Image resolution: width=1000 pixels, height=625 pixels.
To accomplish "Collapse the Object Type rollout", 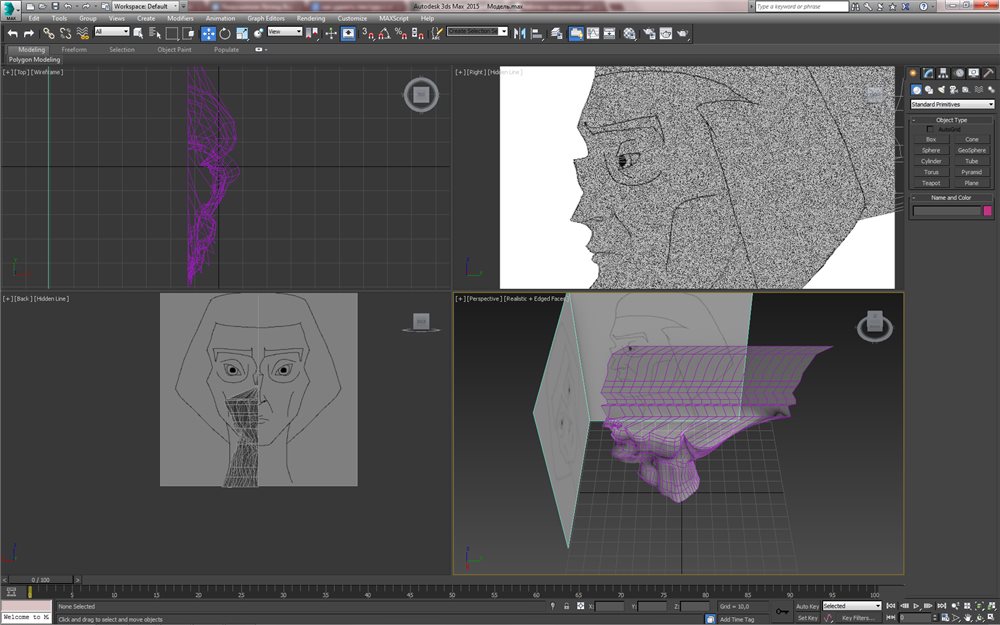I will [951, 120].
